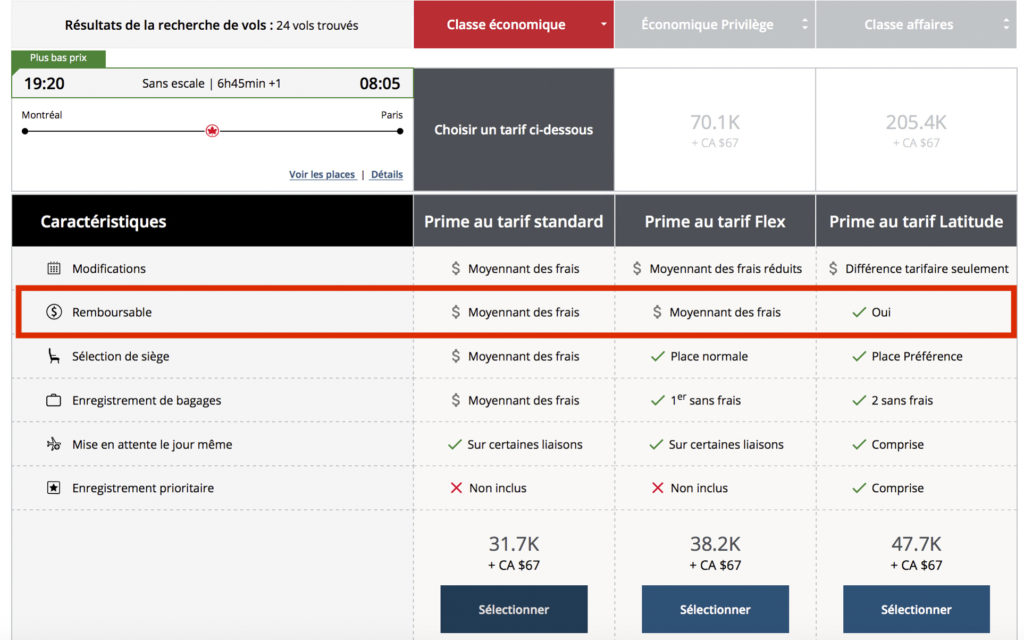Click the Plus bas prix badge
This screenshot has height=640, width=1024.
click(56, 59)
